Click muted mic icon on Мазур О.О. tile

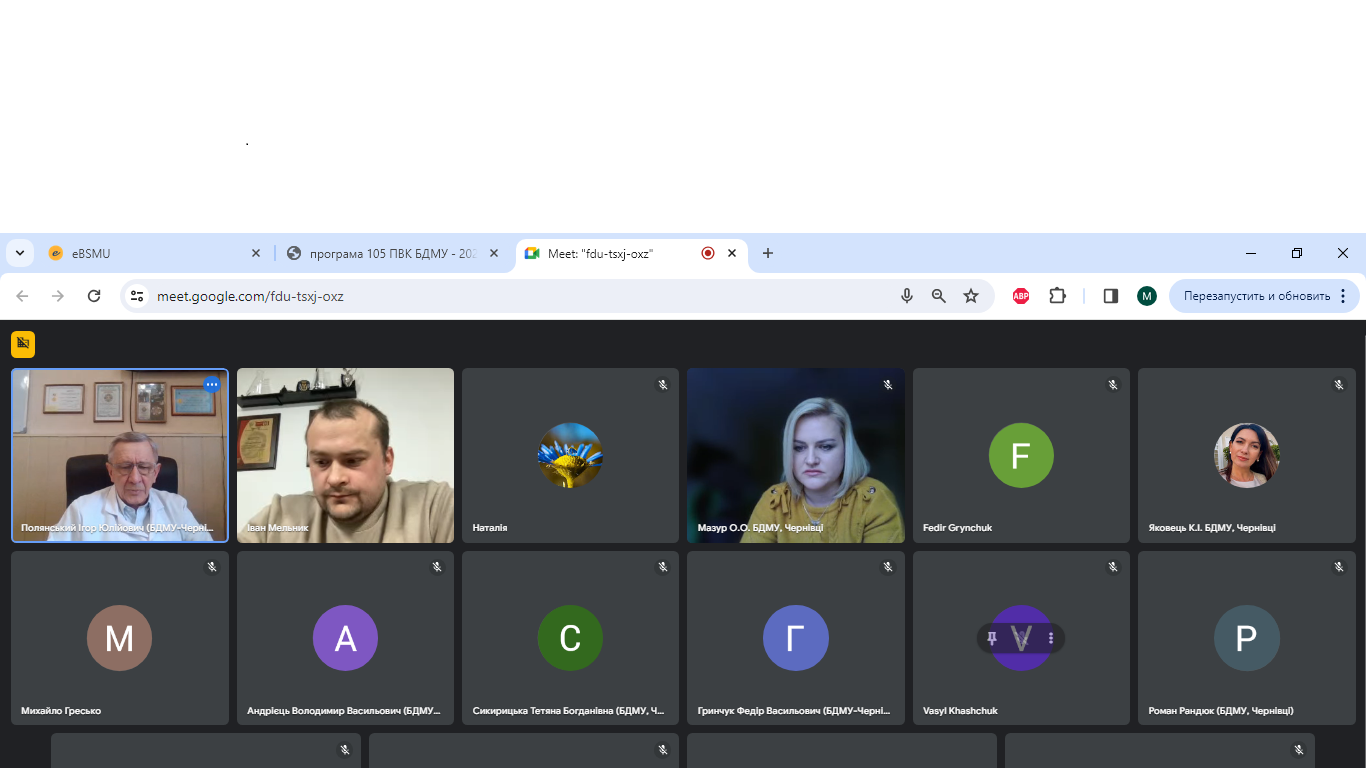click(x=888, y=384)
